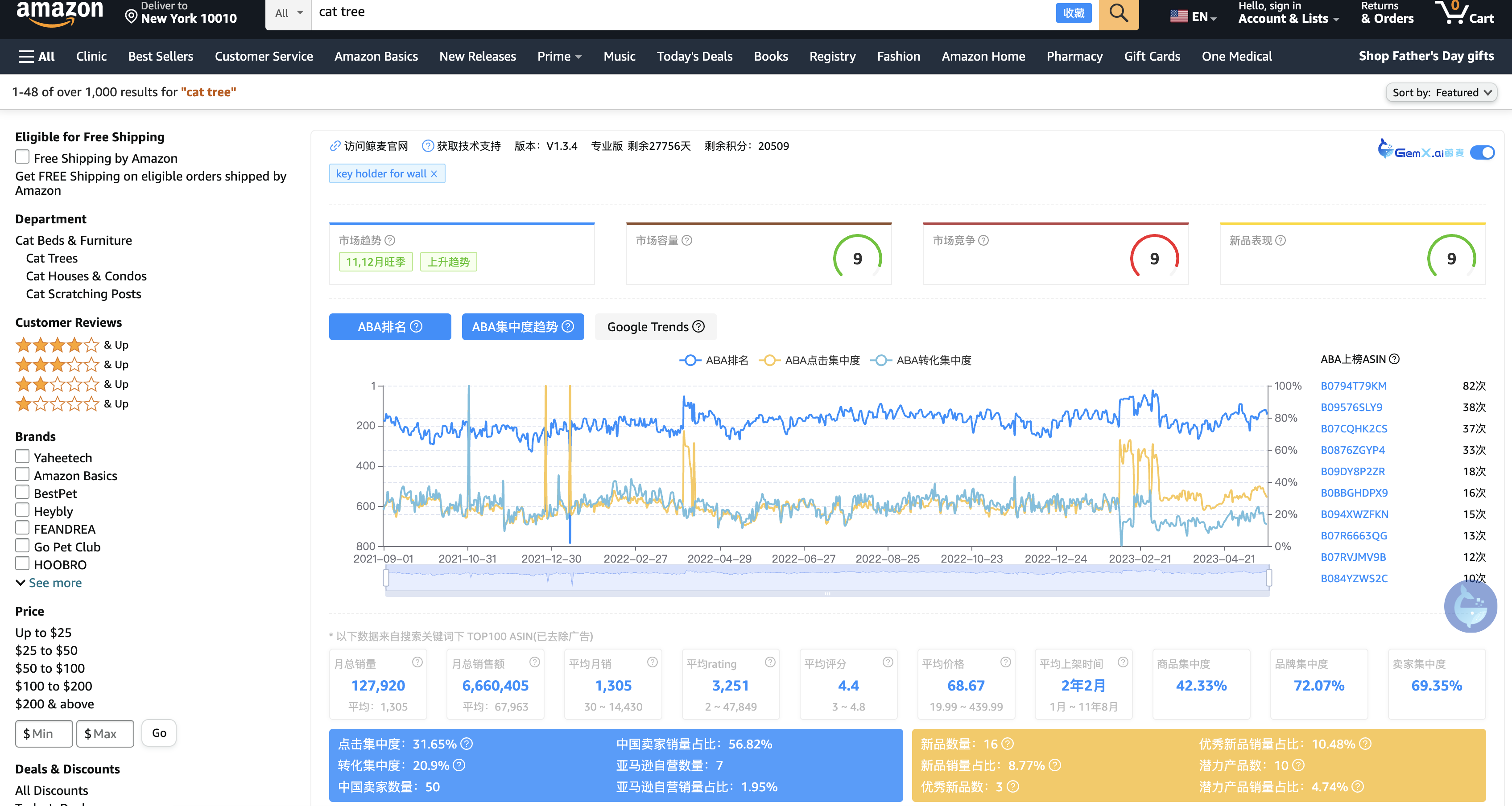Image resolution: width=1512 pixels, height=806 pixels.
Task: Click help icon on 平均月销 card
Action: (652, 662)
